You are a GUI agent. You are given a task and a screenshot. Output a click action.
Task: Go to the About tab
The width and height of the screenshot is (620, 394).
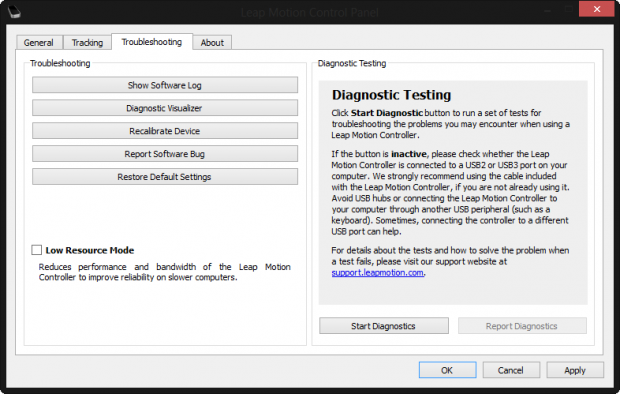point(212,43)
